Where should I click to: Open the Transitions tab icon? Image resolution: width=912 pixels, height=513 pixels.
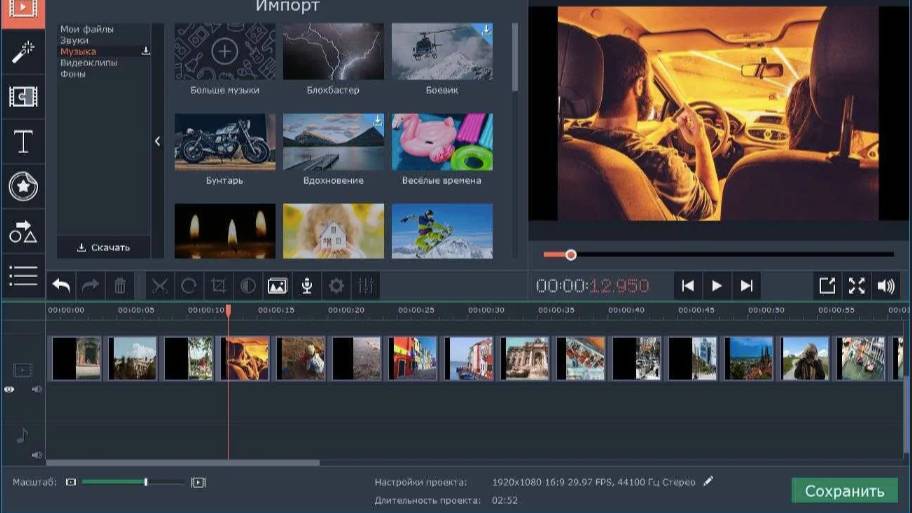click(x=23, y=97)
